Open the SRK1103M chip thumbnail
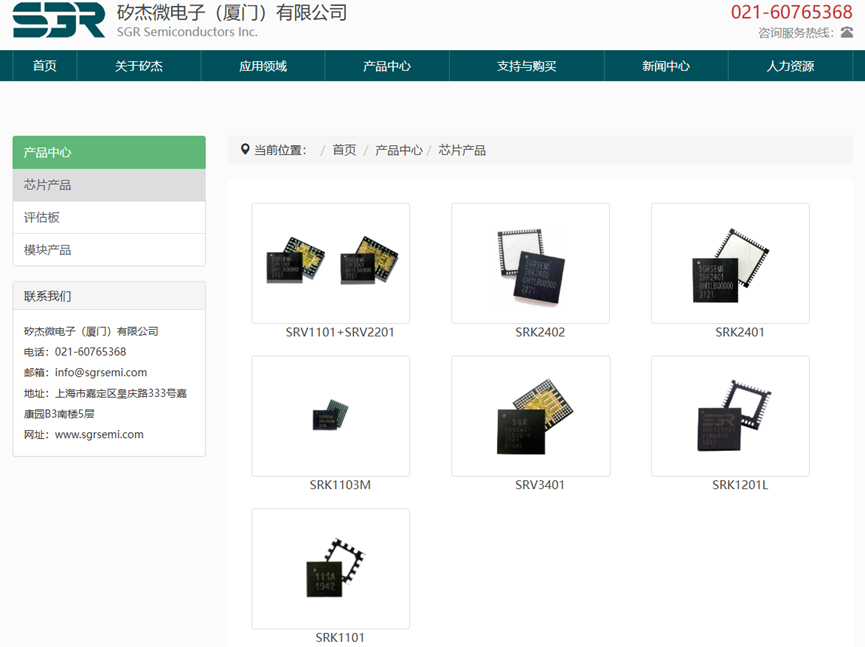The image size is (865, 647). (x=330, y=416)
